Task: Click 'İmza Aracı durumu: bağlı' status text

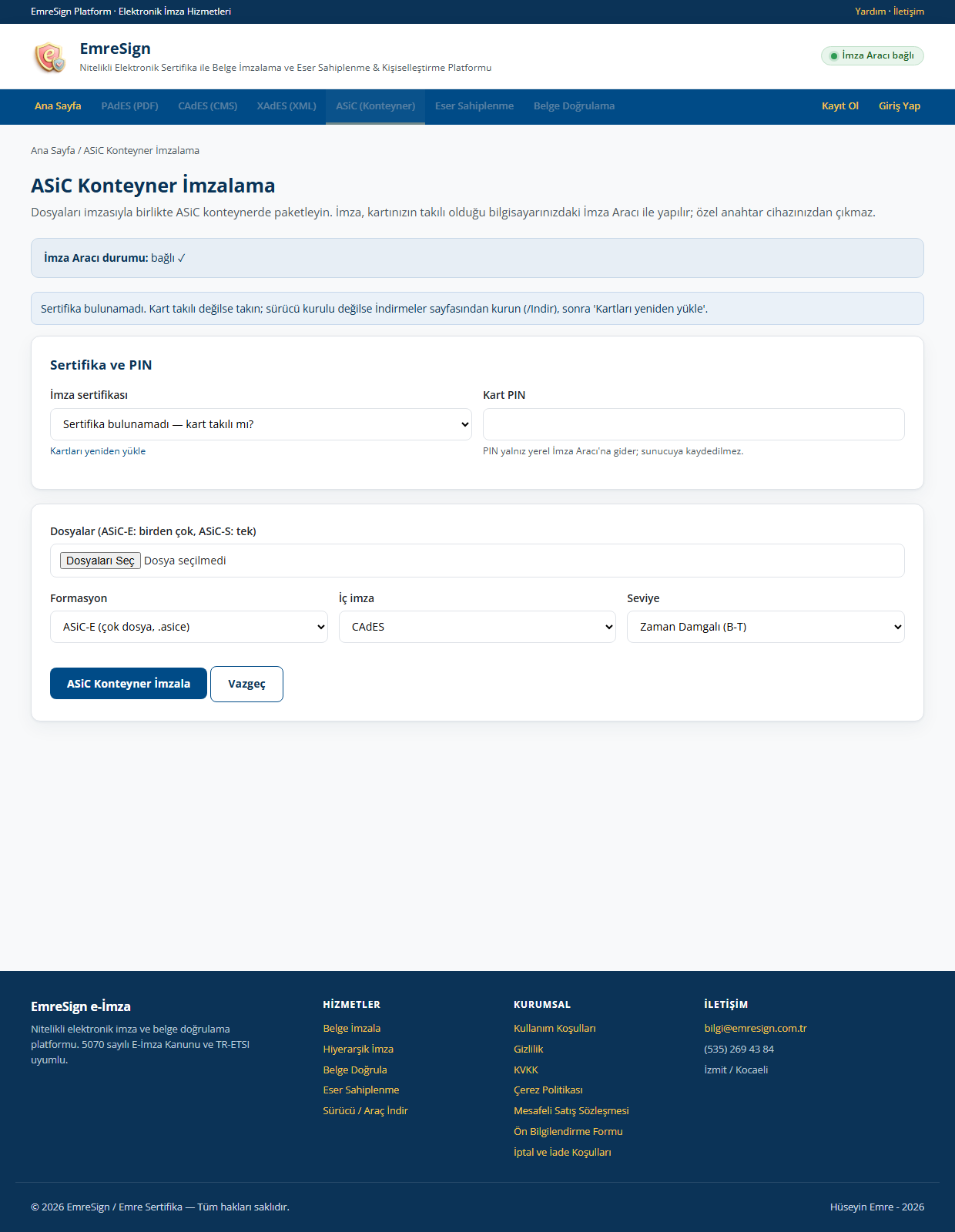Action: tap(115, 258)
